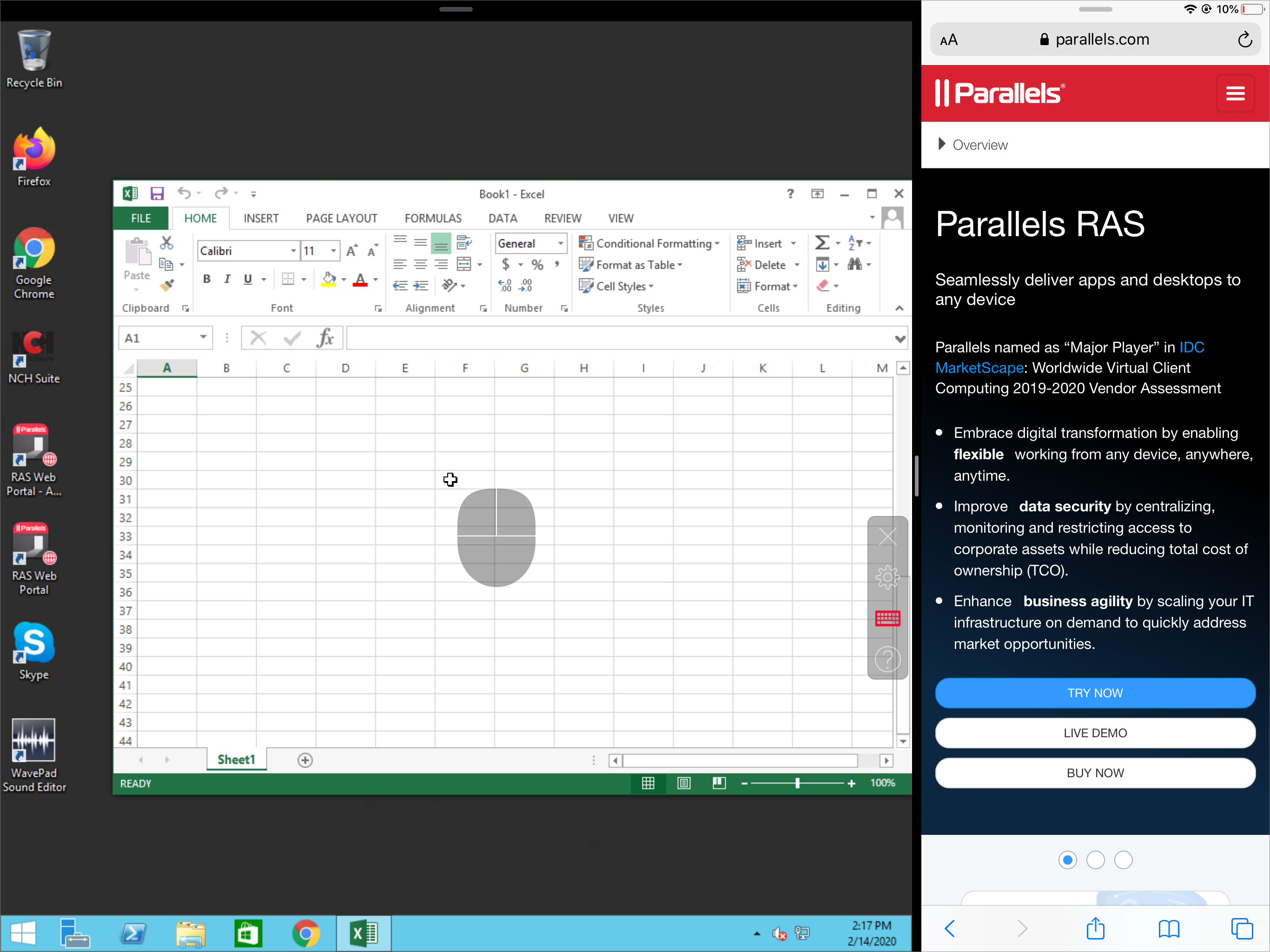Open the red keyboard icon in side toolbar
The image size is (1270, 952).
[887, 618]
